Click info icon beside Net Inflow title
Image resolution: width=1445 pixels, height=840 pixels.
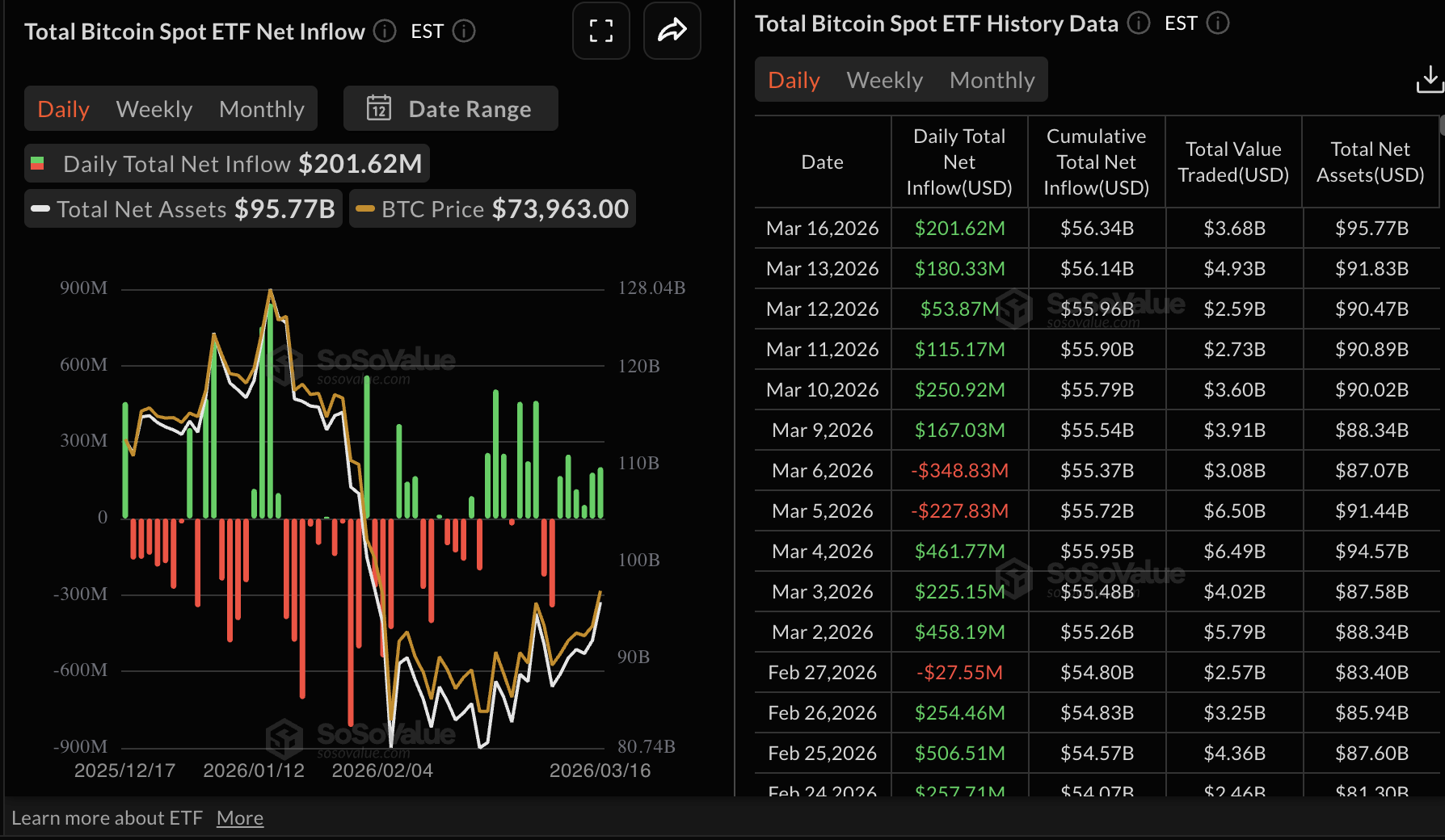385,31
